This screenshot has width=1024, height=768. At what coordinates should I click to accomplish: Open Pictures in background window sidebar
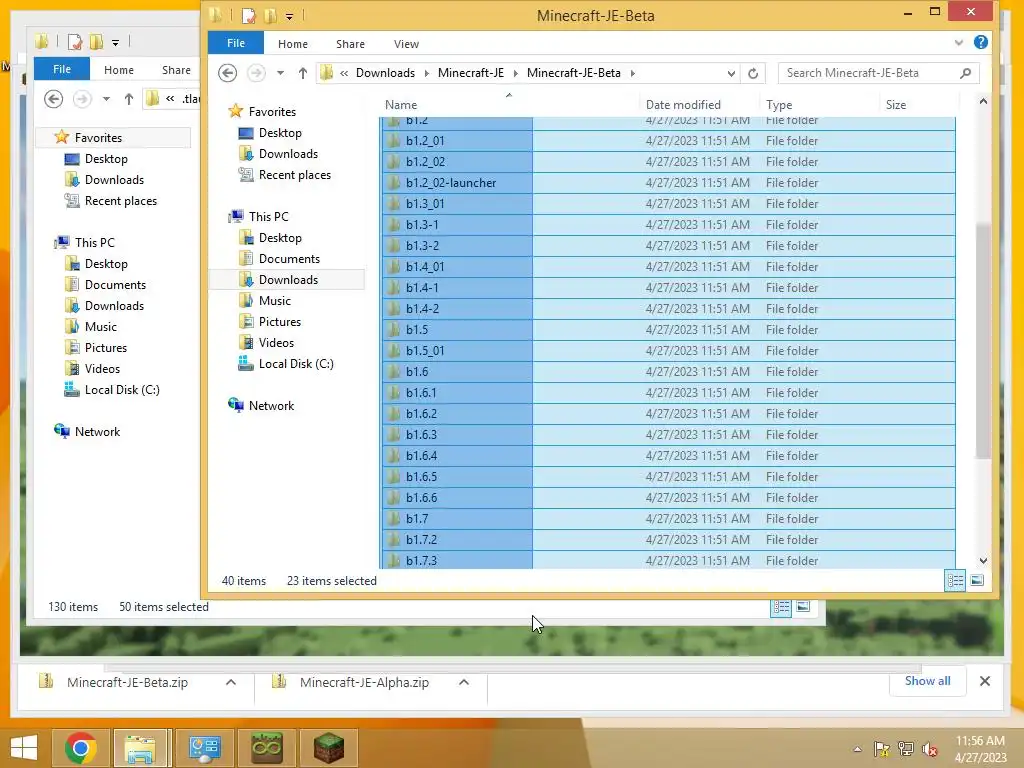(96, 348)
